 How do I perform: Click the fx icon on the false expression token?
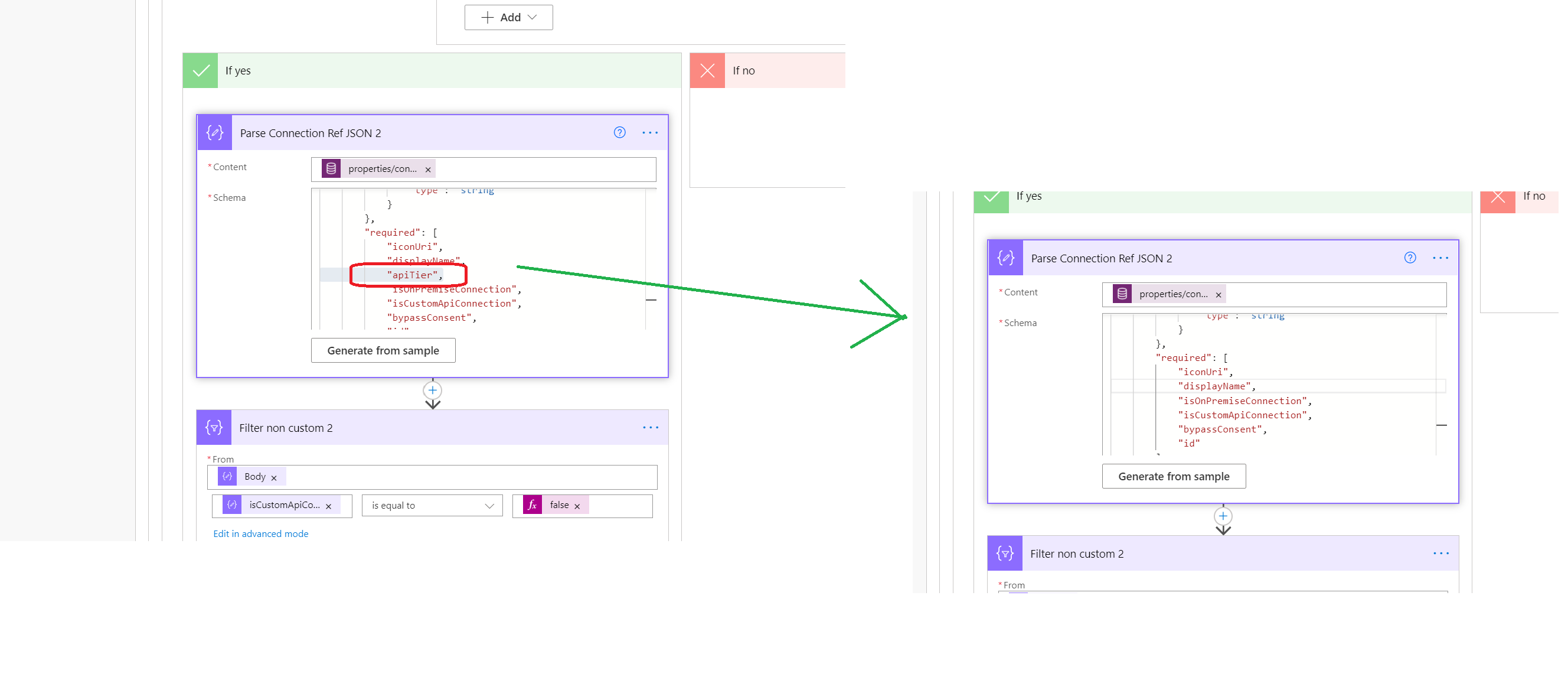(x=533, y=505)
